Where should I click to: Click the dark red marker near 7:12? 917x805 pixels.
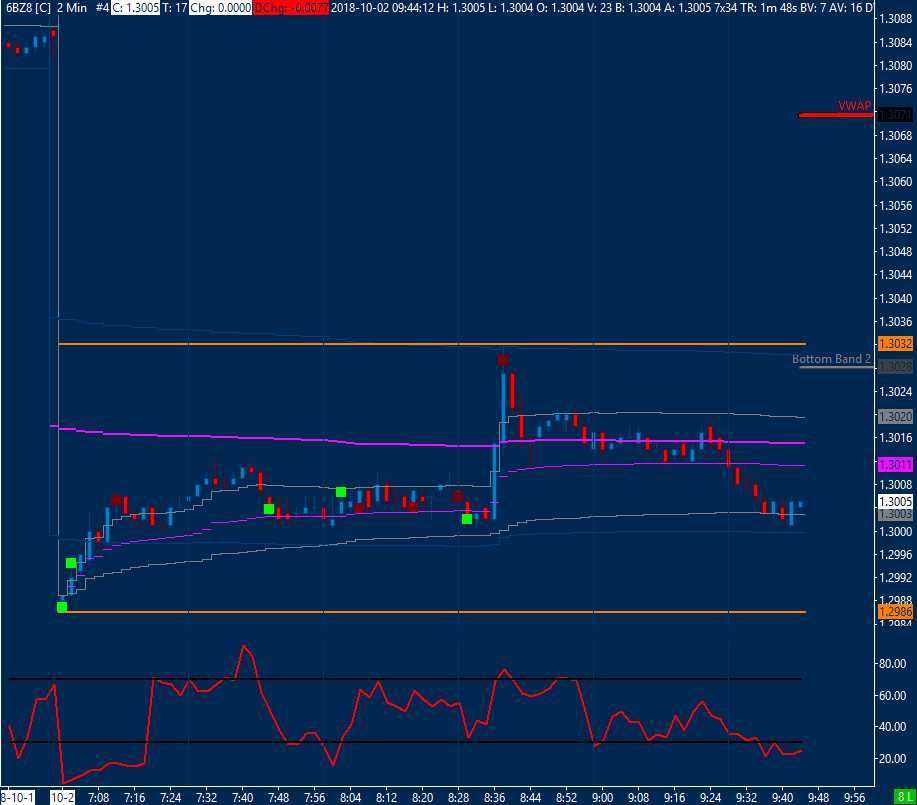click(x=116, y=500)
